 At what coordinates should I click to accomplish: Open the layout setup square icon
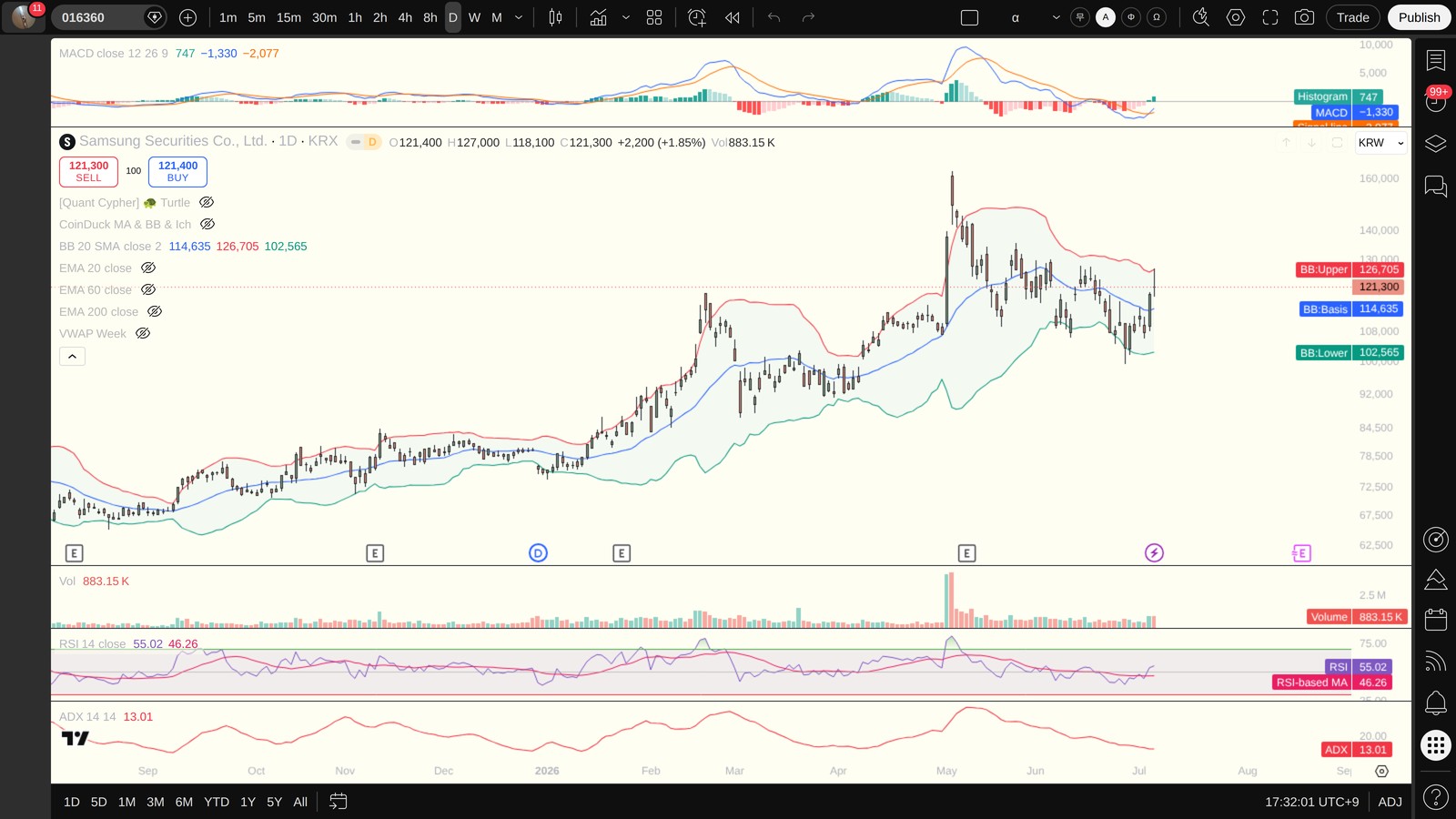[970, 17]
